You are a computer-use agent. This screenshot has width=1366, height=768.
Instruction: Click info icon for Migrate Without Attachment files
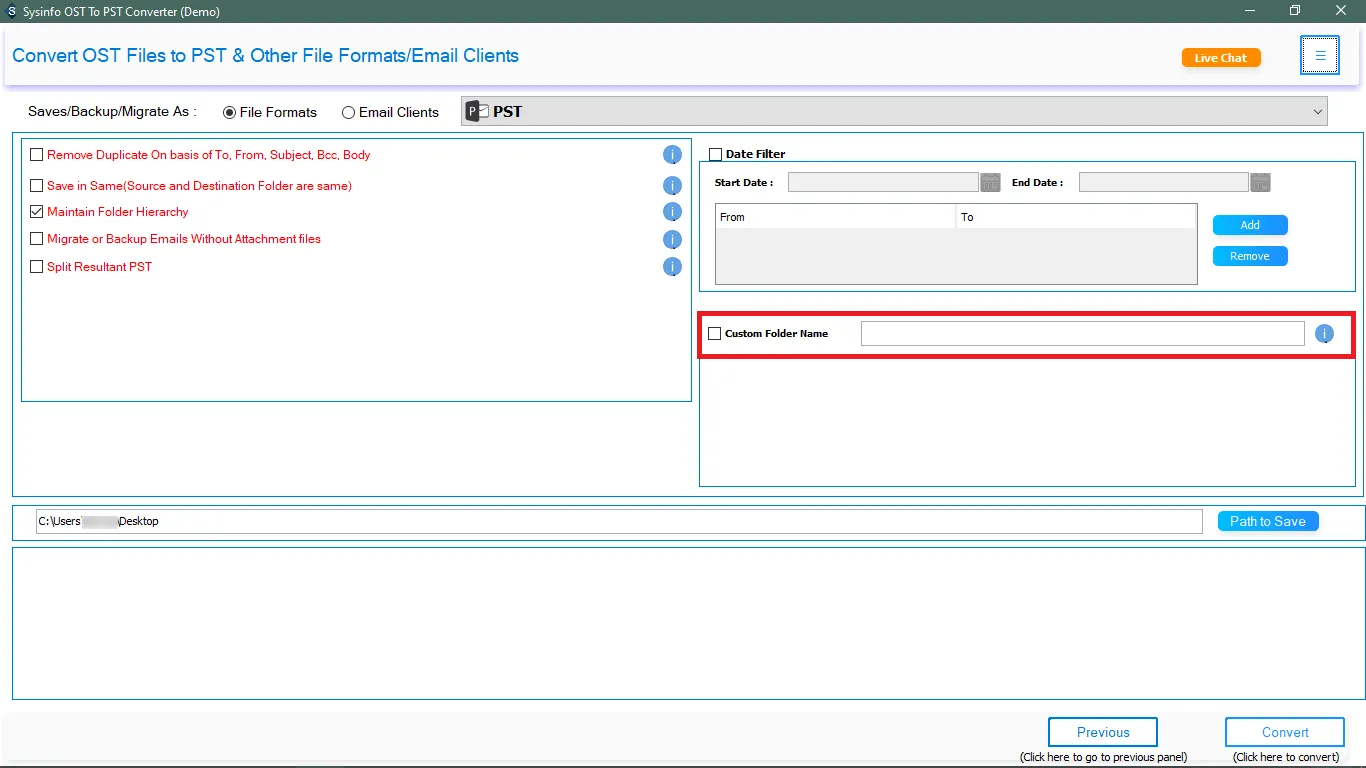click(x=672, y=240)
